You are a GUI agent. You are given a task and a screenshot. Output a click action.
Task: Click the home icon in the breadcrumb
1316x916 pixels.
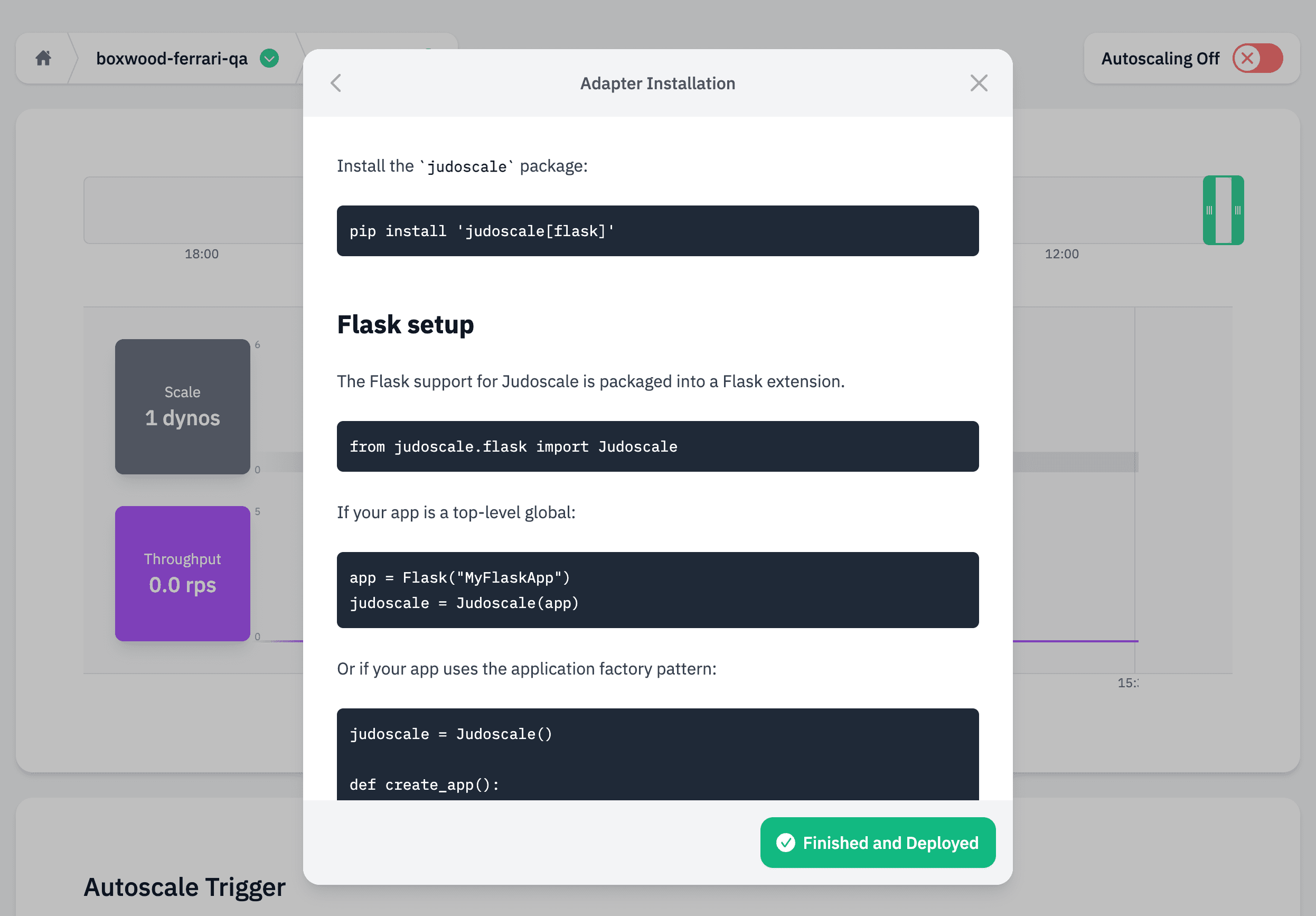coord(44,58)
